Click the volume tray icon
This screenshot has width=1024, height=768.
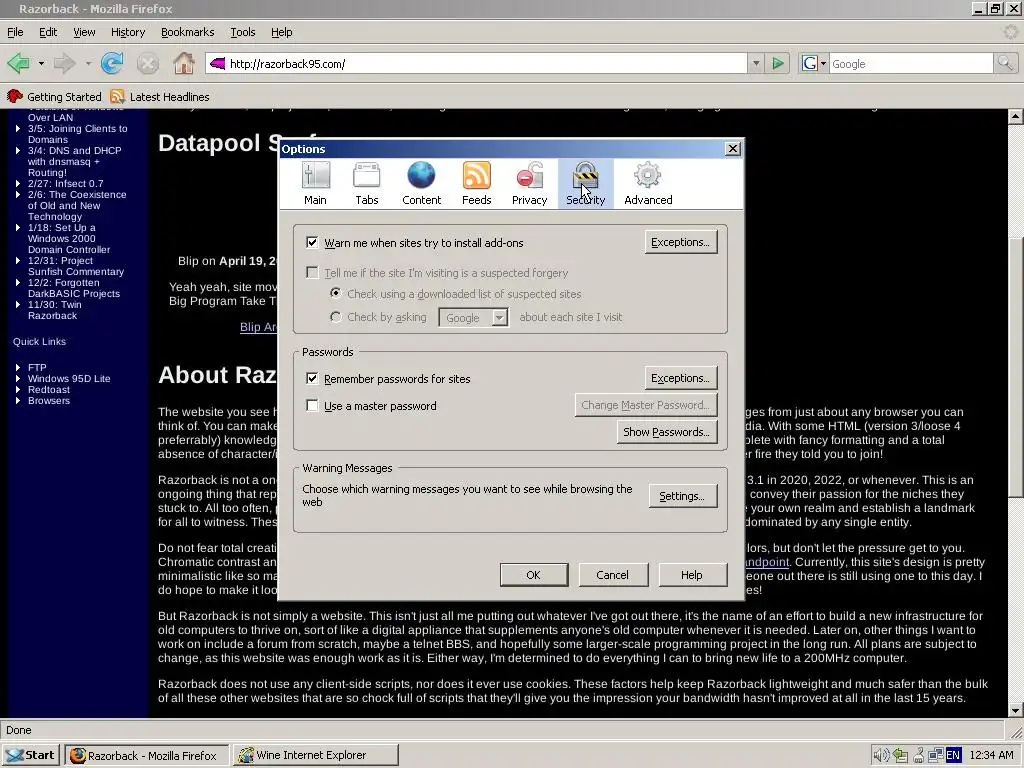881,756
